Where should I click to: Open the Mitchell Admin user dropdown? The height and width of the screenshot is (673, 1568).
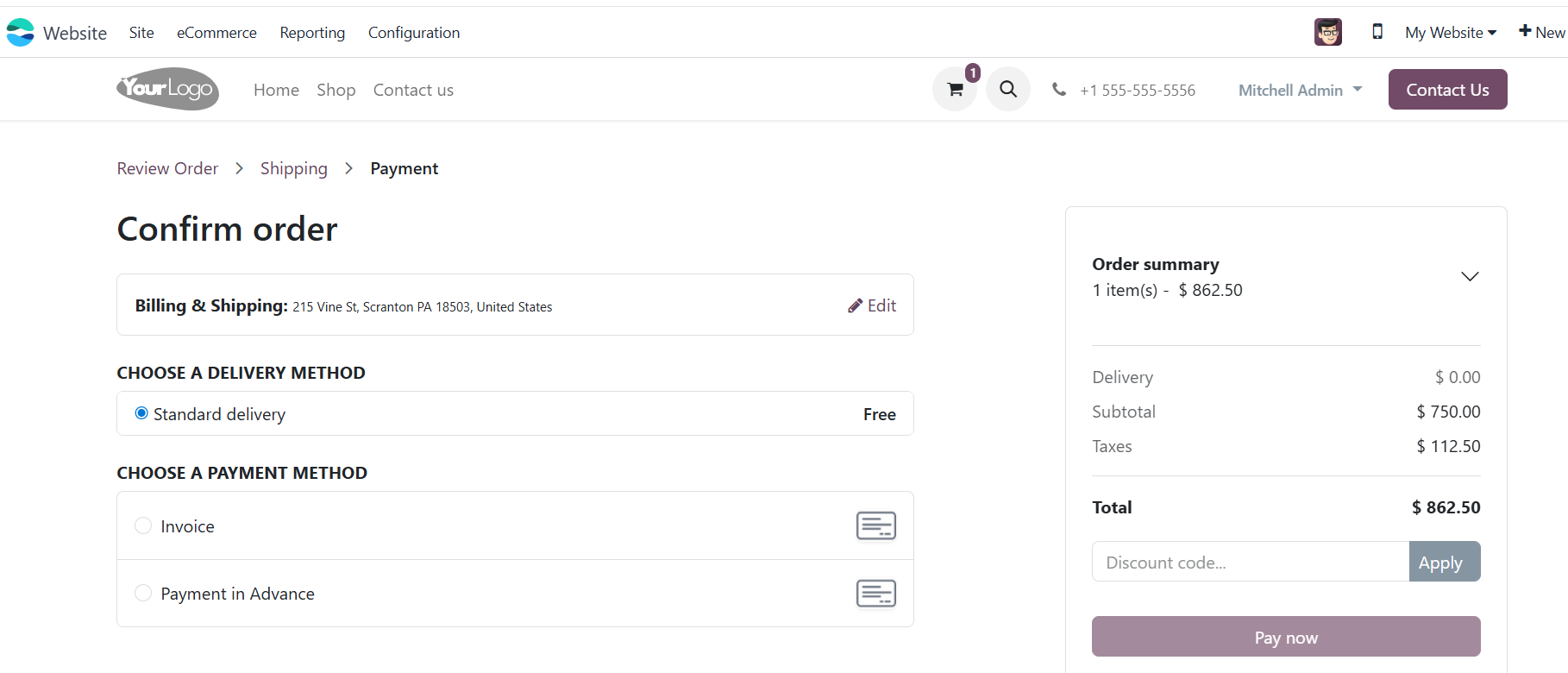click(1300, 90)
